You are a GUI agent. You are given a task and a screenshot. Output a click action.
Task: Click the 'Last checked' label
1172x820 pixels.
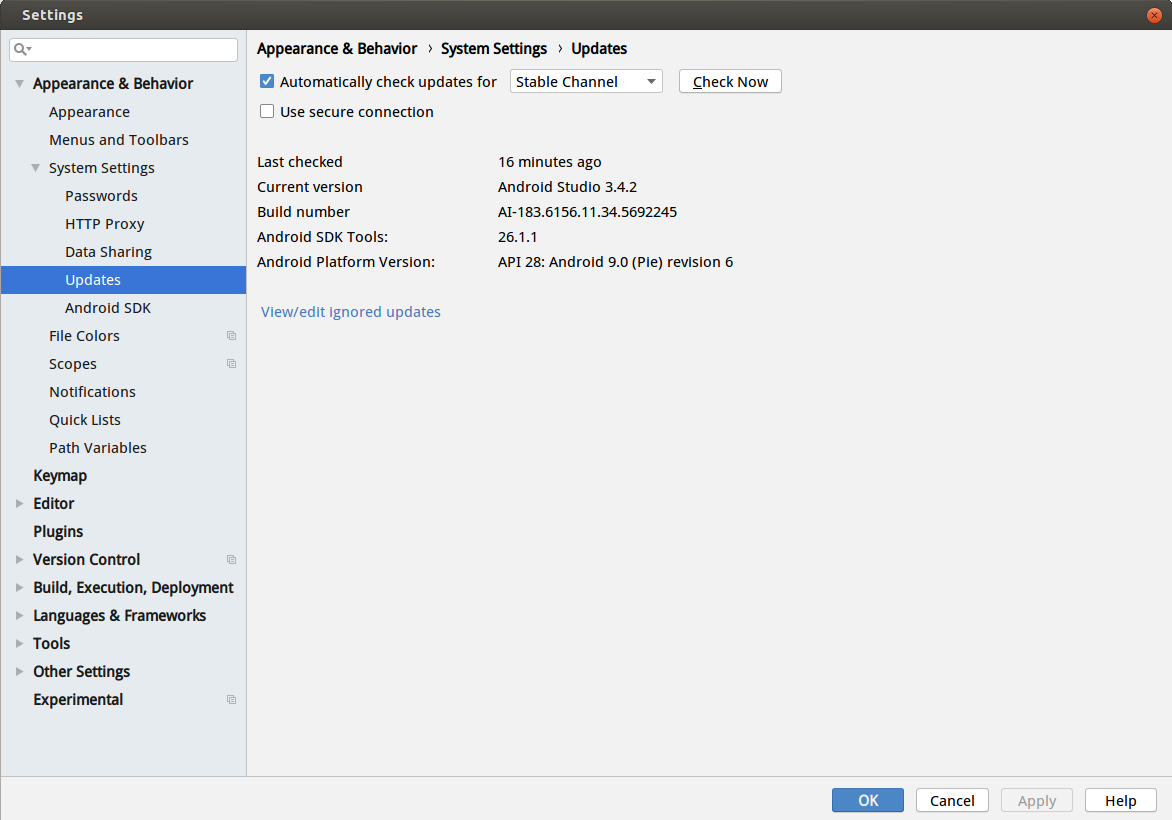click(x=300, y=162)
